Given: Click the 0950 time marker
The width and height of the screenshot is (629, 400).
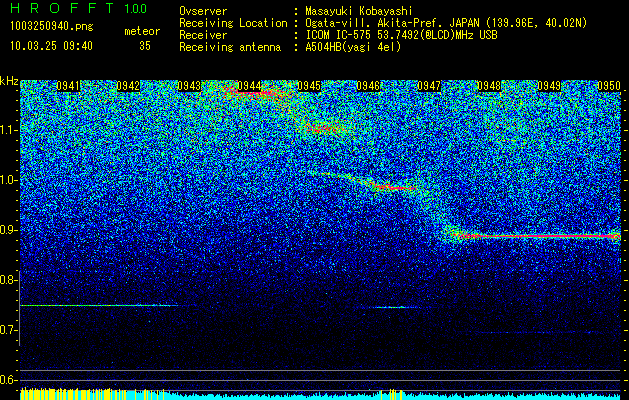Looking at the screenshot, I should coord(609,86).
